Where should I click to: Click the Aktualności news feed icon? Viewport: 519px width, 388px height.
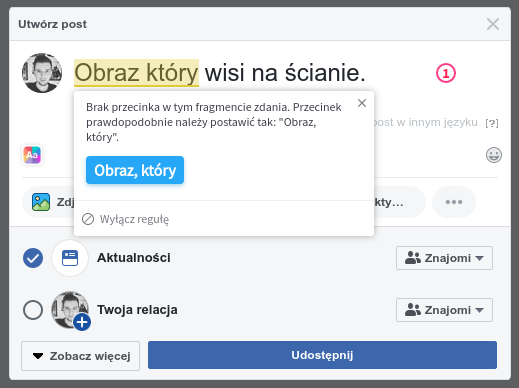[x=70, y=258]
